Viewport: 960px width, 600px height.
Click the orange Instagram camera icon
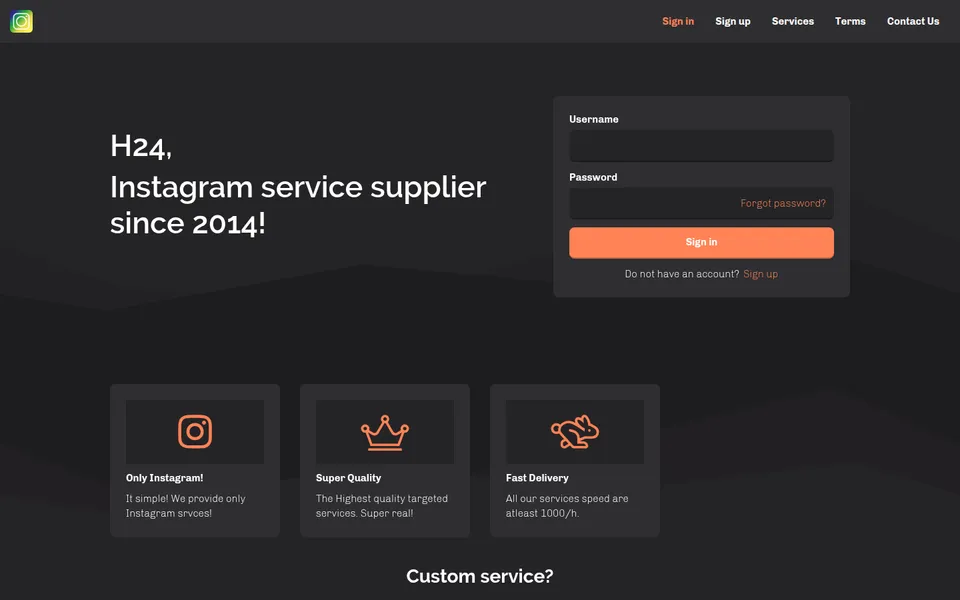195,432
